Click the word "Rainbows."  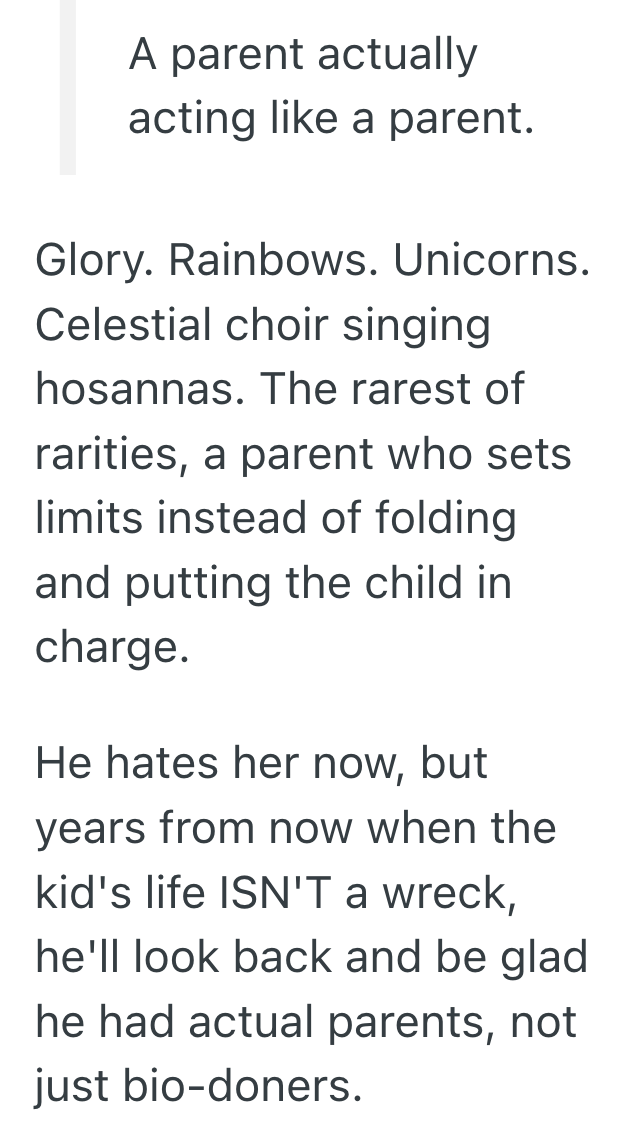click(270, 262)
